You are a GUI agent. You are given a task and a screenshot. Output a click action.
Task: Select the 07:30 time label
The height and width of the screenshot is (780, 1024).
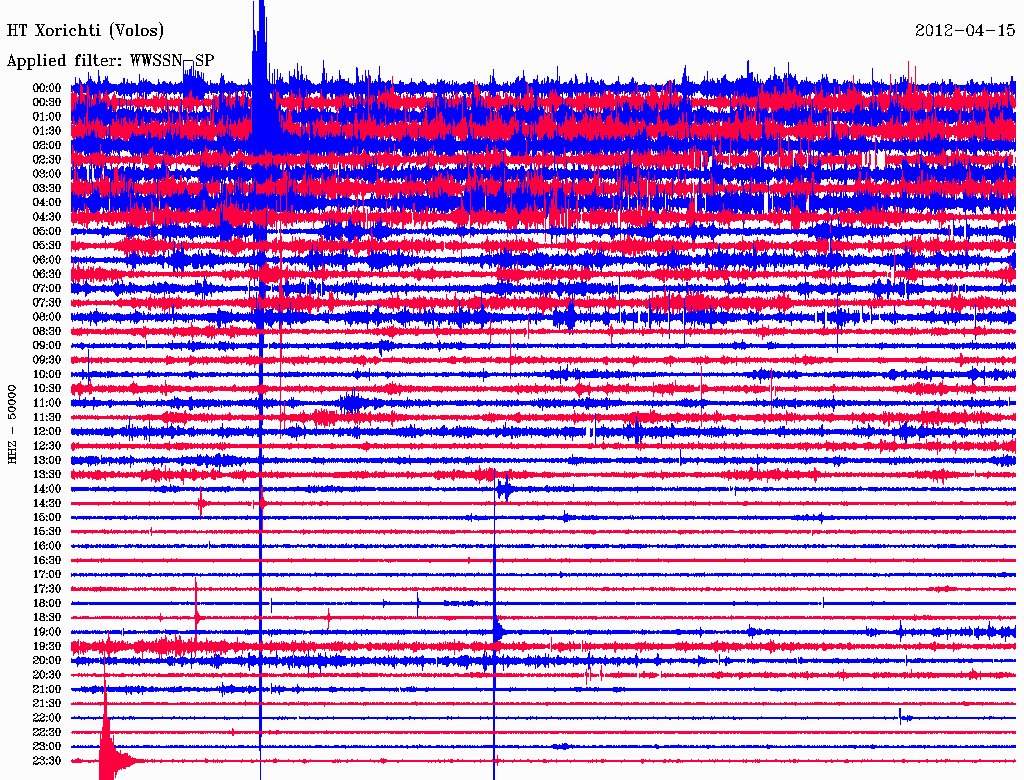pyautogui.click(x=47, y=302)
